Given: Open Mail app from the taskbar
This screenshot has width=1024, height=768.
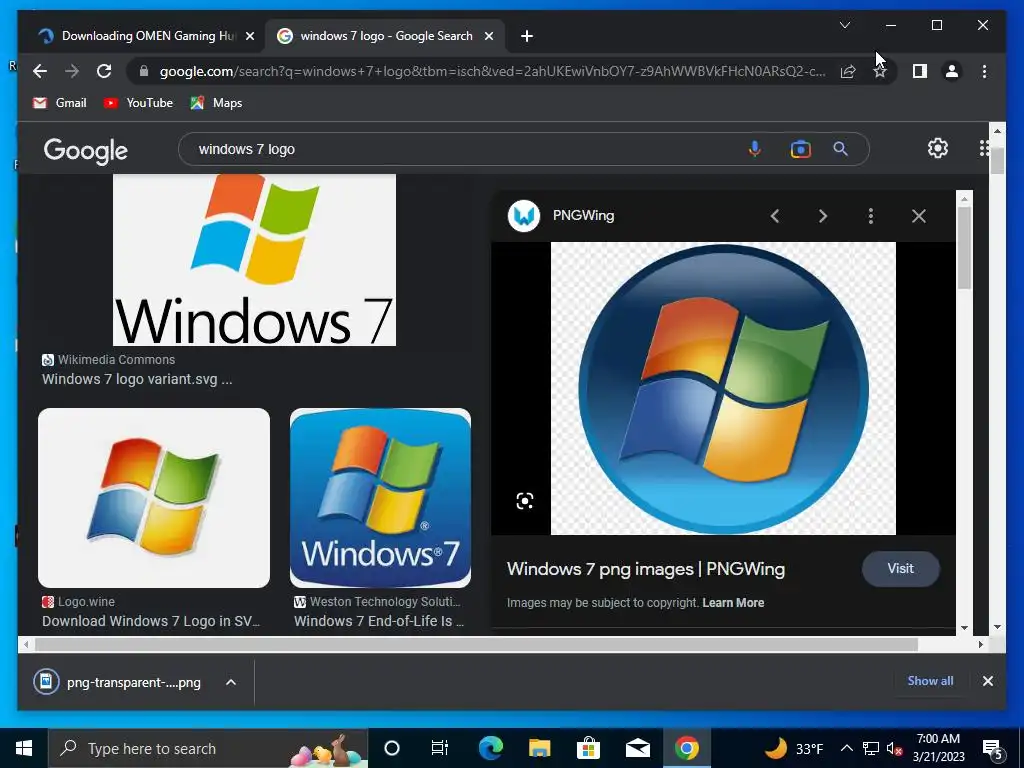Looking at the screenshot, I should click(x=637, y=748).
